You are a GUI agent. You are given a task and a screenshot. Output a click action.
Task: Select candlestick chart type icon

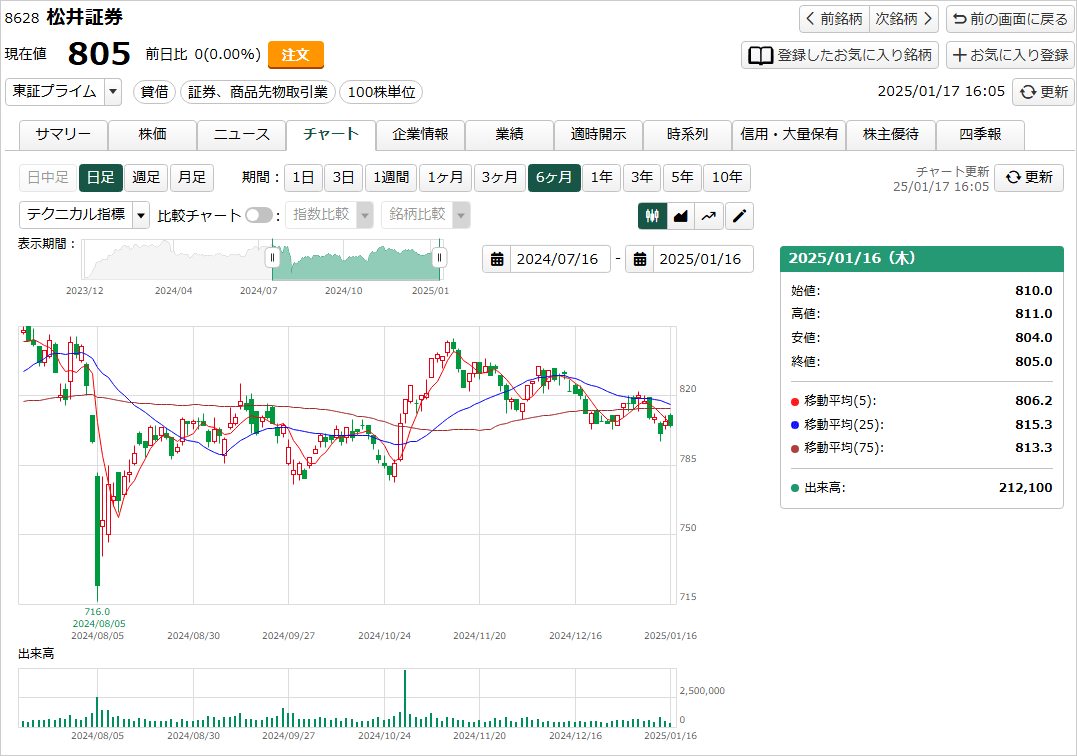click(x=653, y=216)
